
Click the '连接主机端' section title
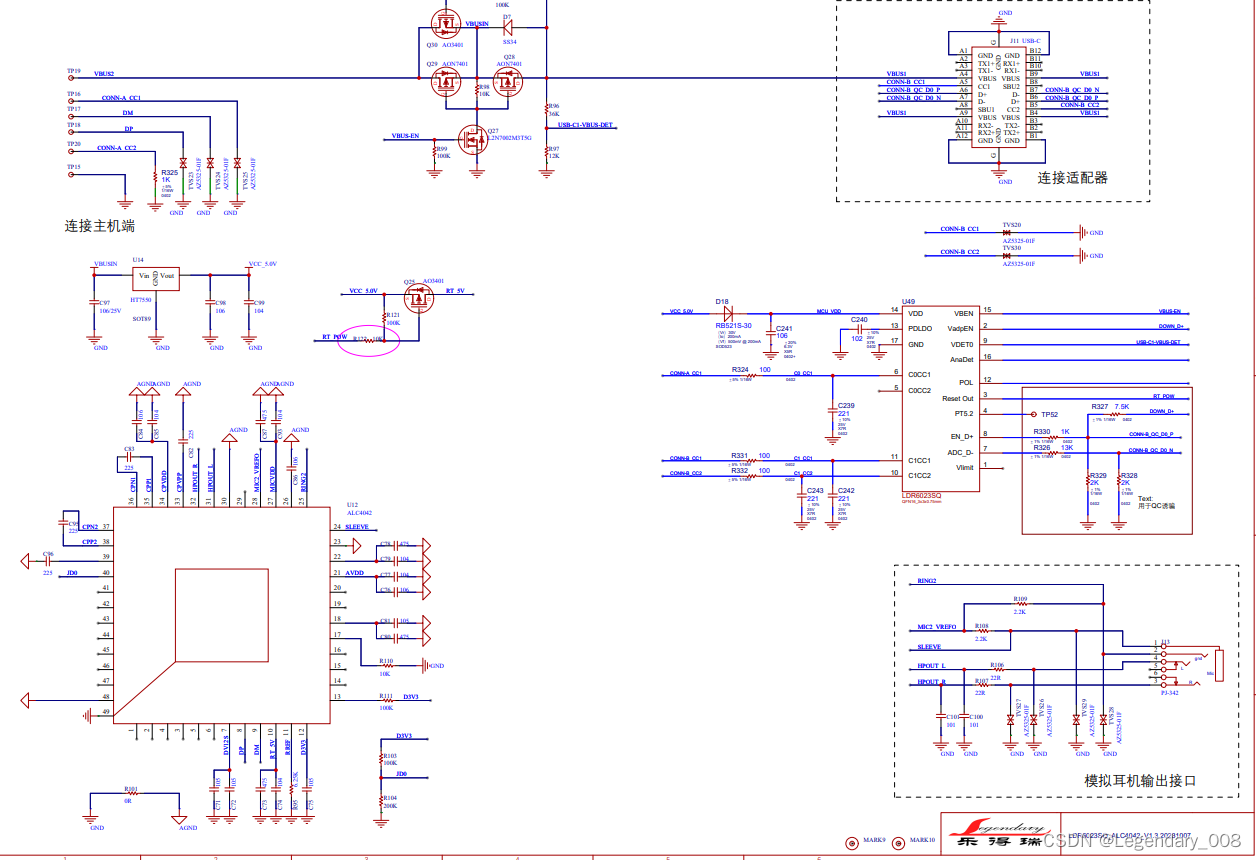click(x=100, y=226)
